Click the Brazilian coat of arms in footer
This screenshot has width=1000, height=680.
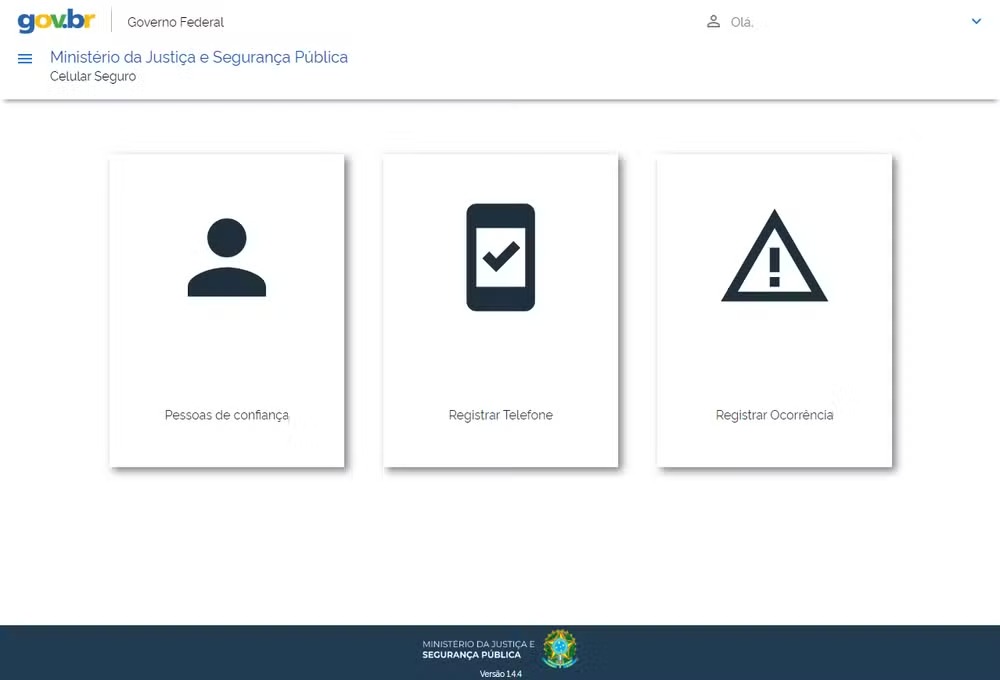[x=560, y=649]
